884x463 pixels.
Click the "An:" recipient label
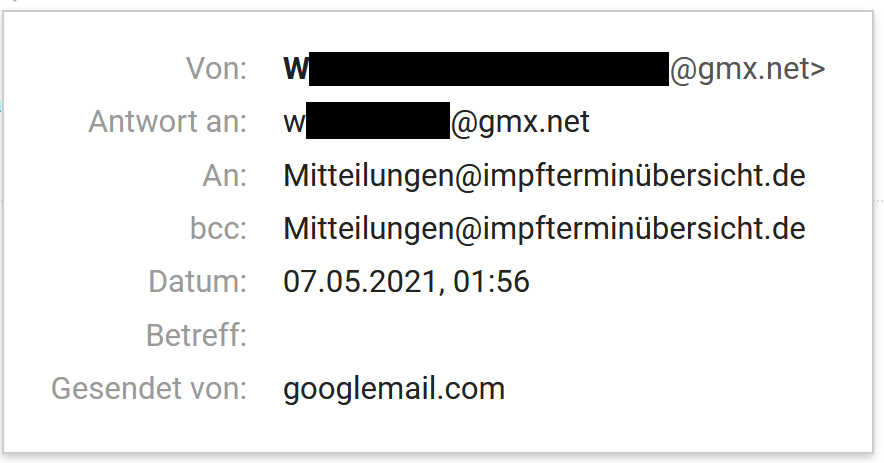coord(224,176)
